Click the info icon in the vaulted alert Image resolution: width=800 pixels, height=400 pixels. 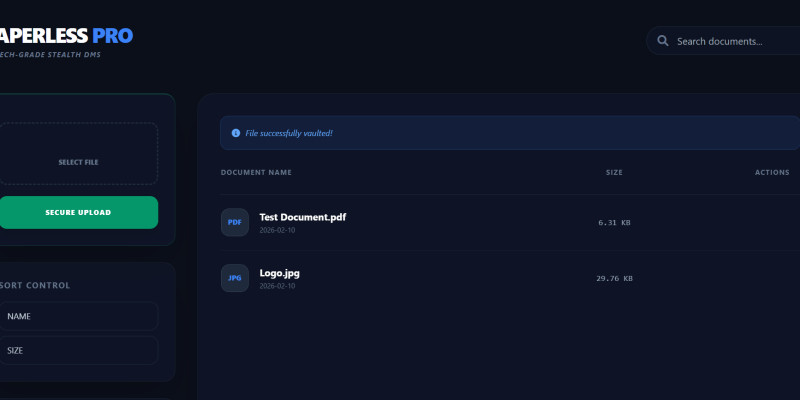pos(235,133)
